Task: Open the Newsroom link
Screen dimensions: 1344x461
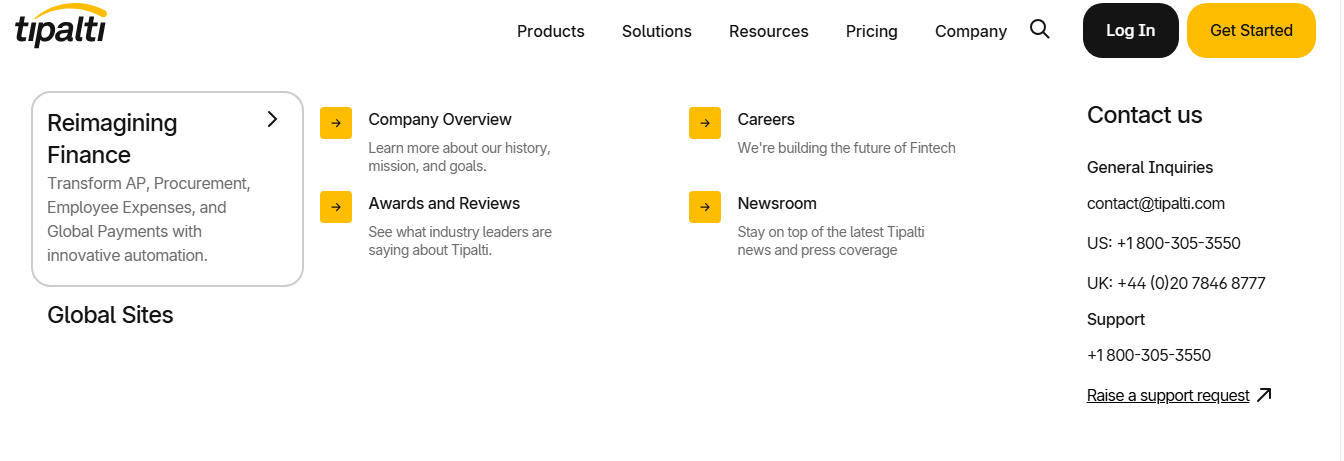Action: [777, 203]
